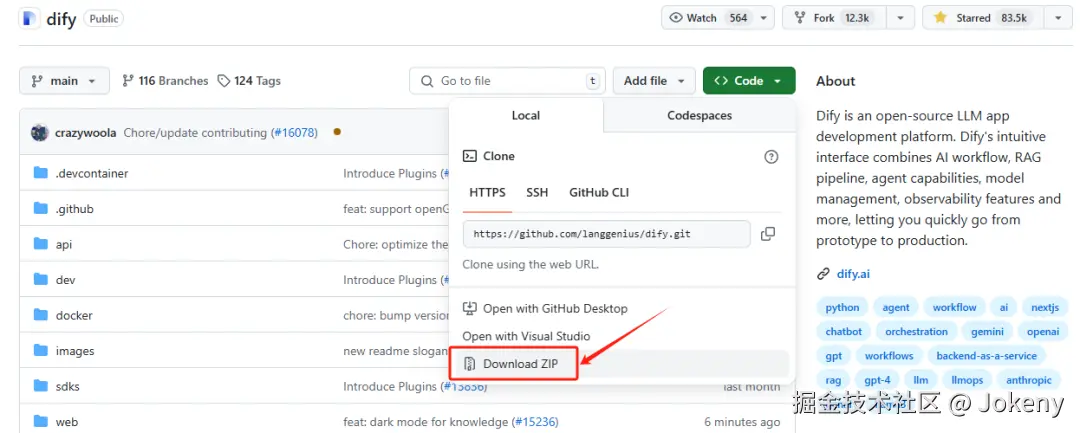Viewport: 1080px width, 433px height.
Task: Click the gpt-4 topic tag
Action: (878, 380)
